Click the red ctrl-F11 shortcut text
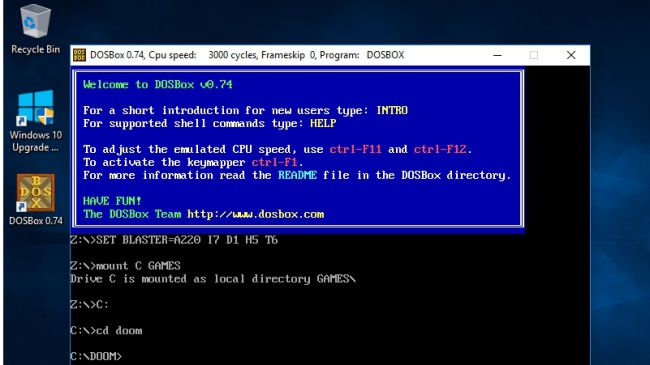 [x=355, y=149]
